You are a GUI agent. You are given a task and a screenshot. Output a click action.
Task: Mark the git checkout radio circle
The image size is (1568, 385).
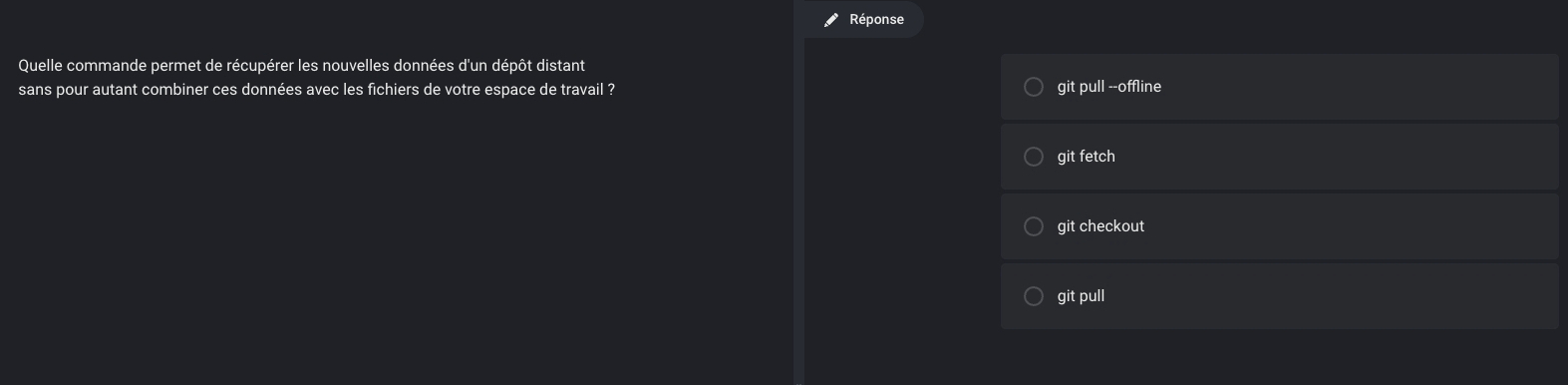[1034, 226]
